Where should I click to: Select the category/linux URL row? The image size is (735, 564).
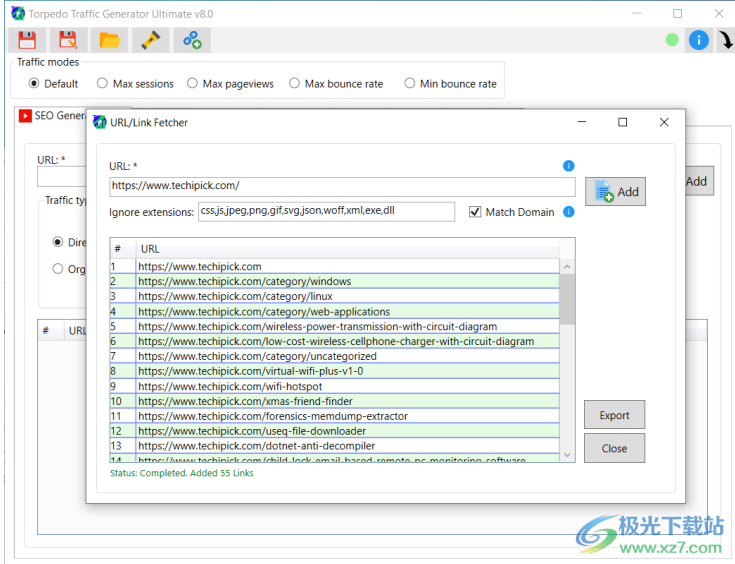[335, 296]
